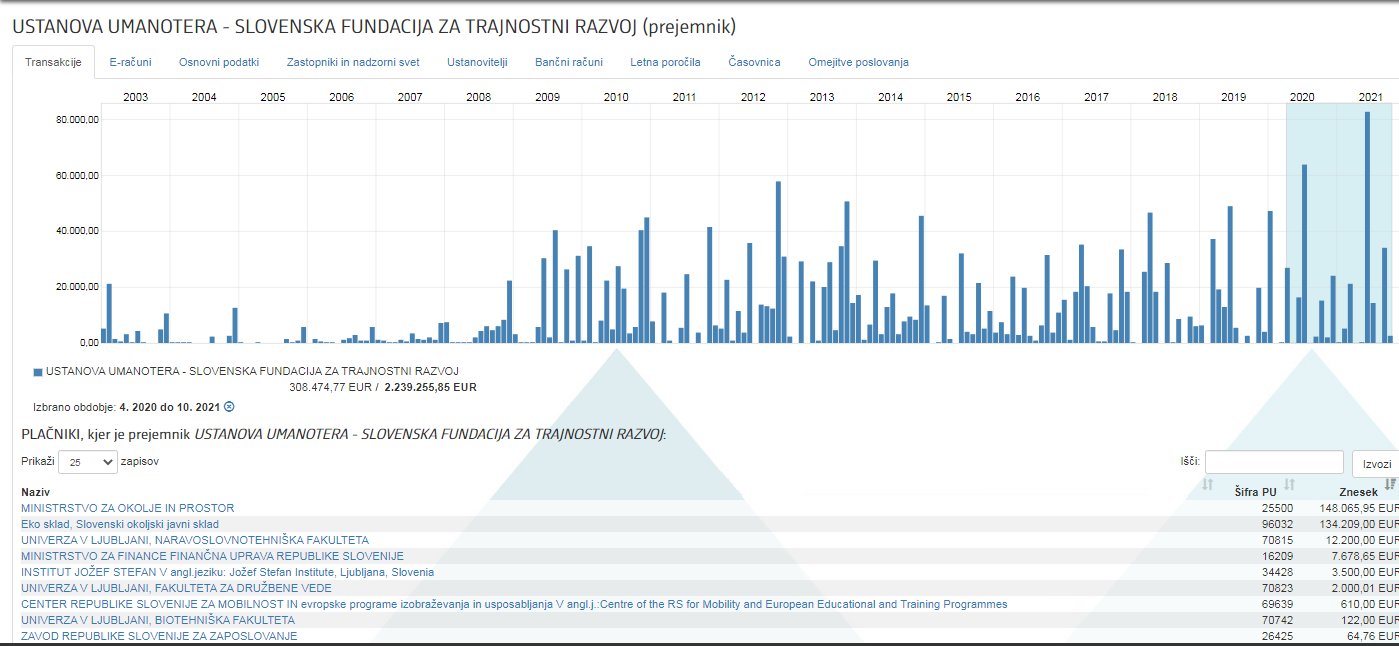
Task: Focus the Išči search field
Action: pos(1274,462)
